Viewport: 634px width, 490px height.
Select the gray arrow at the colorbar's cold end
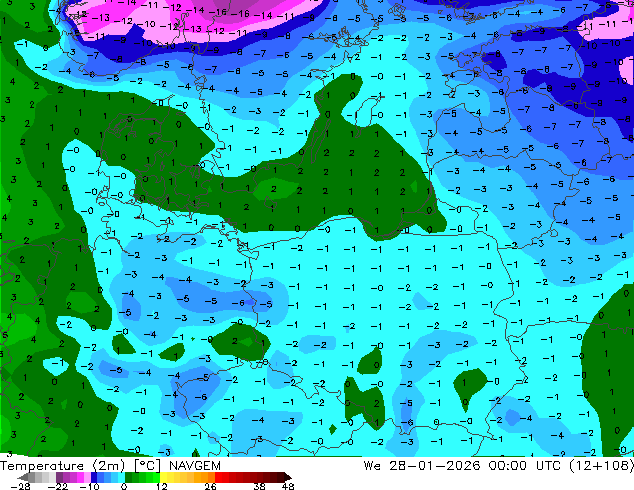point(23,477)
